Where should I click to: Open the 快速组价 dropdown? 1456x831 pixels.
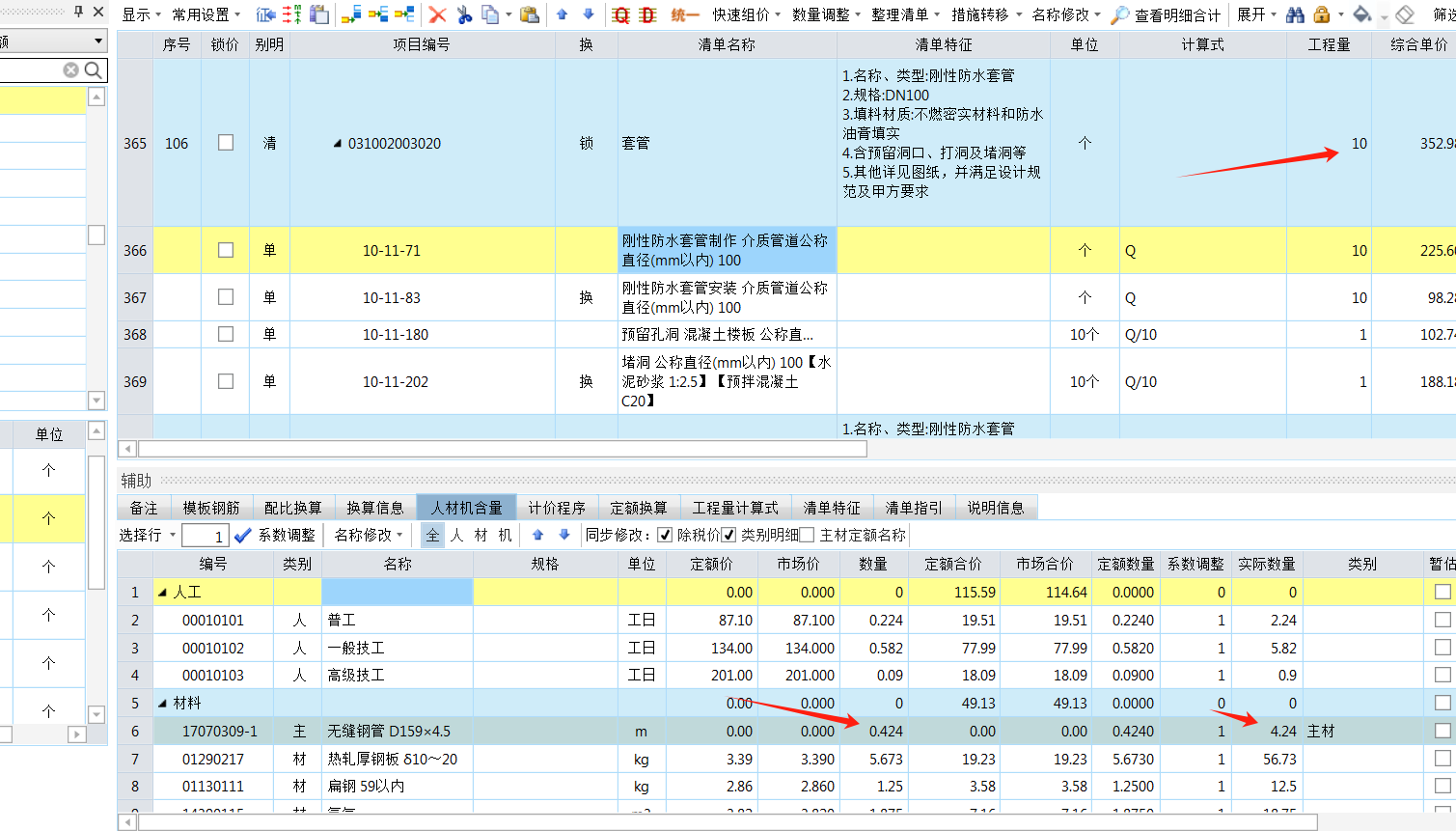747,14
